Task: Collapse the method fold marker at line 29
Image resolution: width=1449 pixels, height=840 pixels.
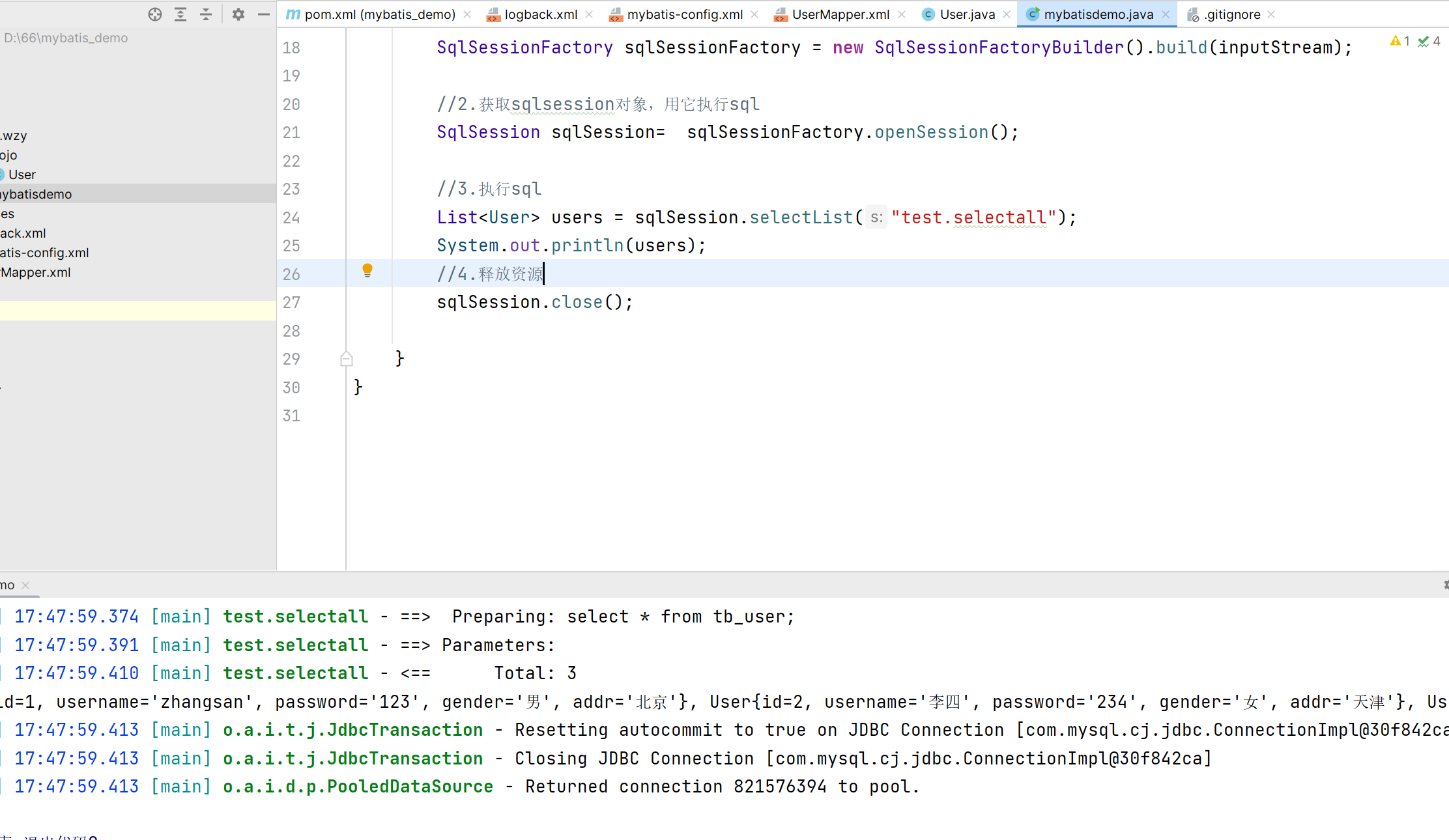Action: point(347,359)
